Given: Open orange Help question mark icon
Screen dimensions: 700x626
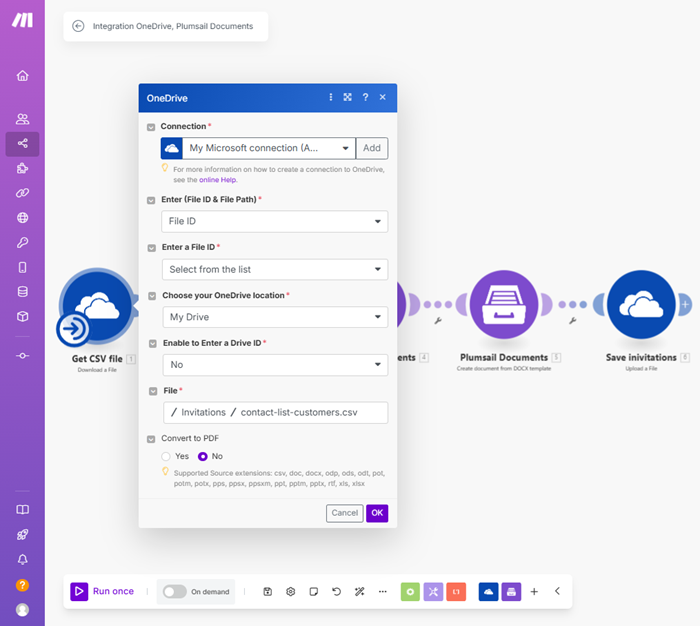Looking at the screenshot, I should click(x=22, y=585).
